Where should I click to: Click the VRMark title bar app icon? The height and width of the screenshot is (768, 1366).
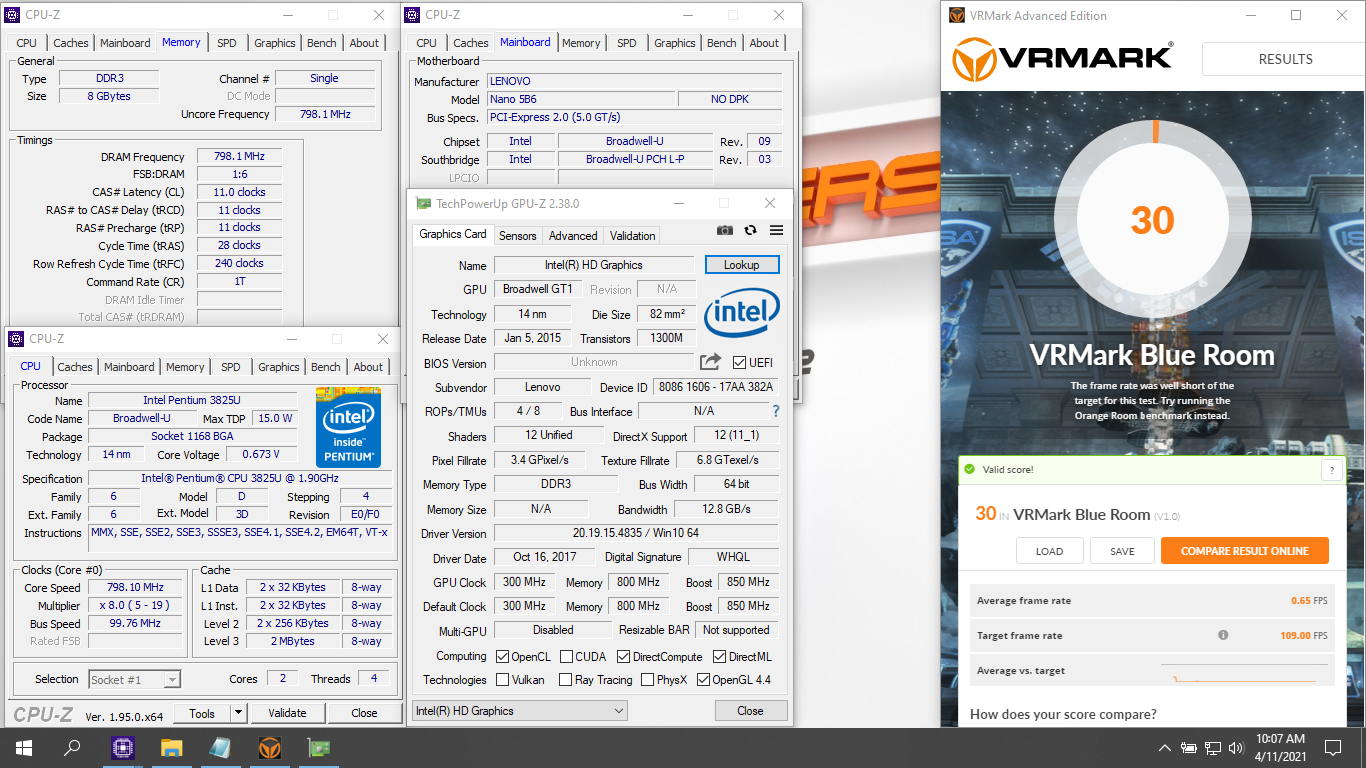pyautogui.click(x=956, y=15)
